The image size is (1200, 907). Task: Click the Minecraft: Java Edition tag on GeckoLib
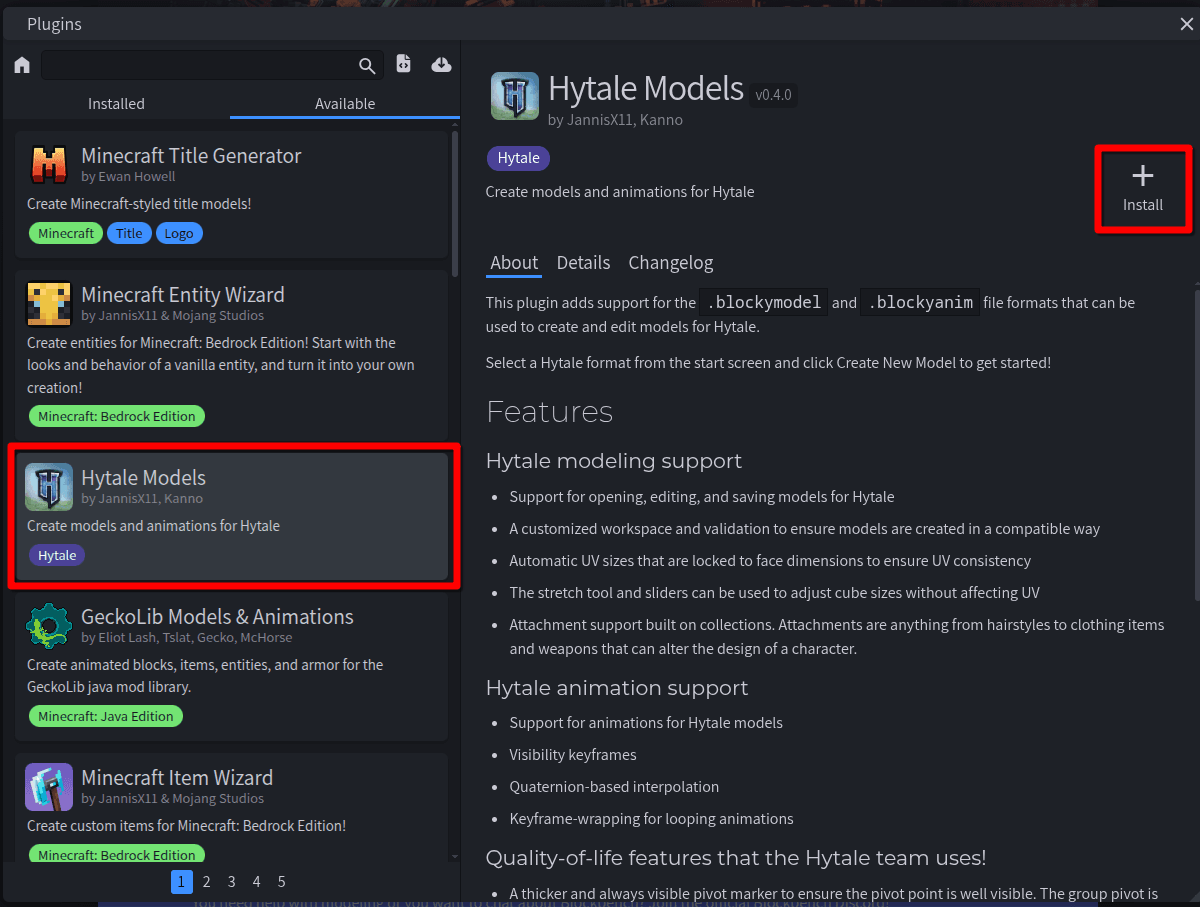[105, 715]
